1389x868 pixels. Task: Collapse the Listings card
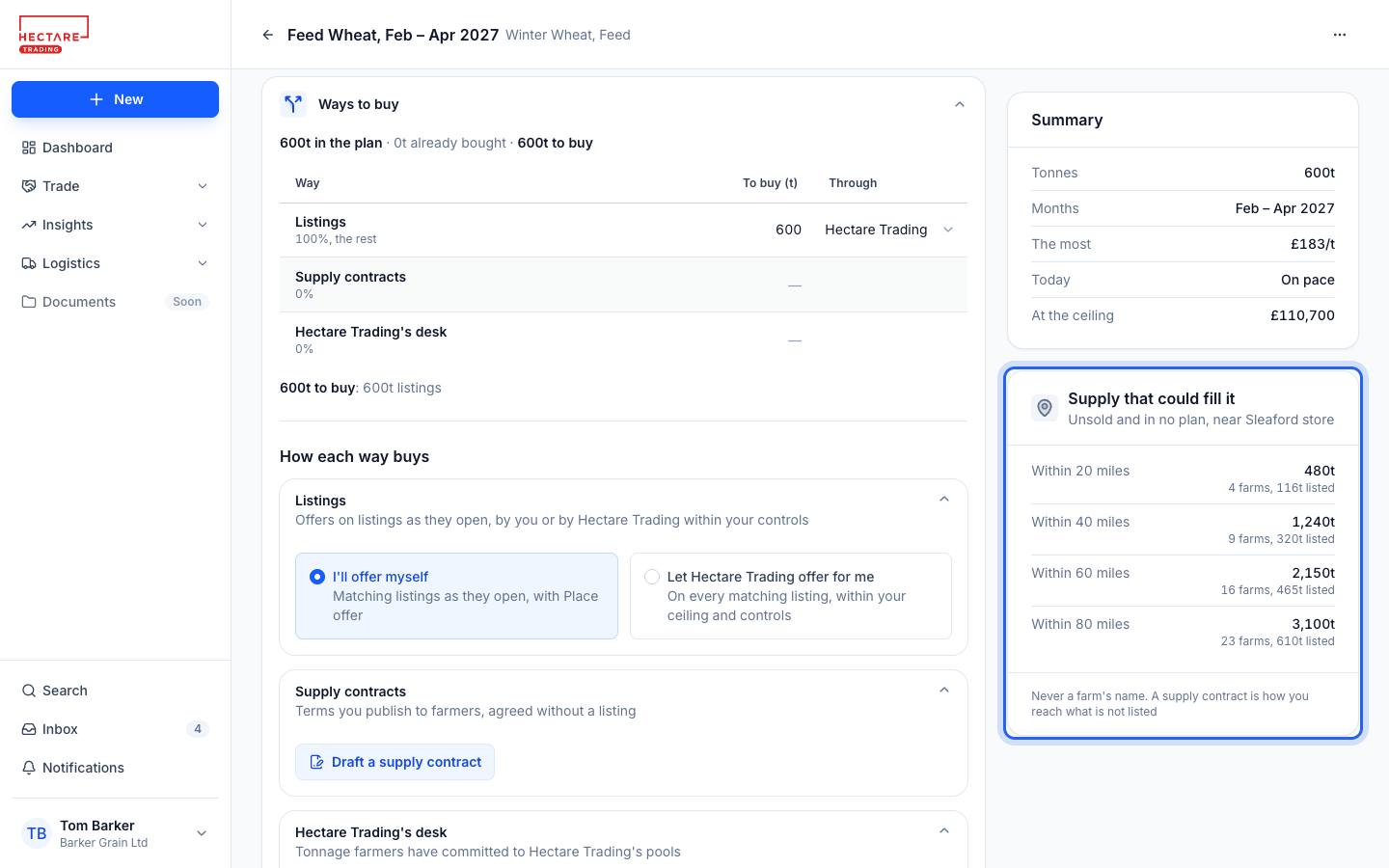coord(944,500)
